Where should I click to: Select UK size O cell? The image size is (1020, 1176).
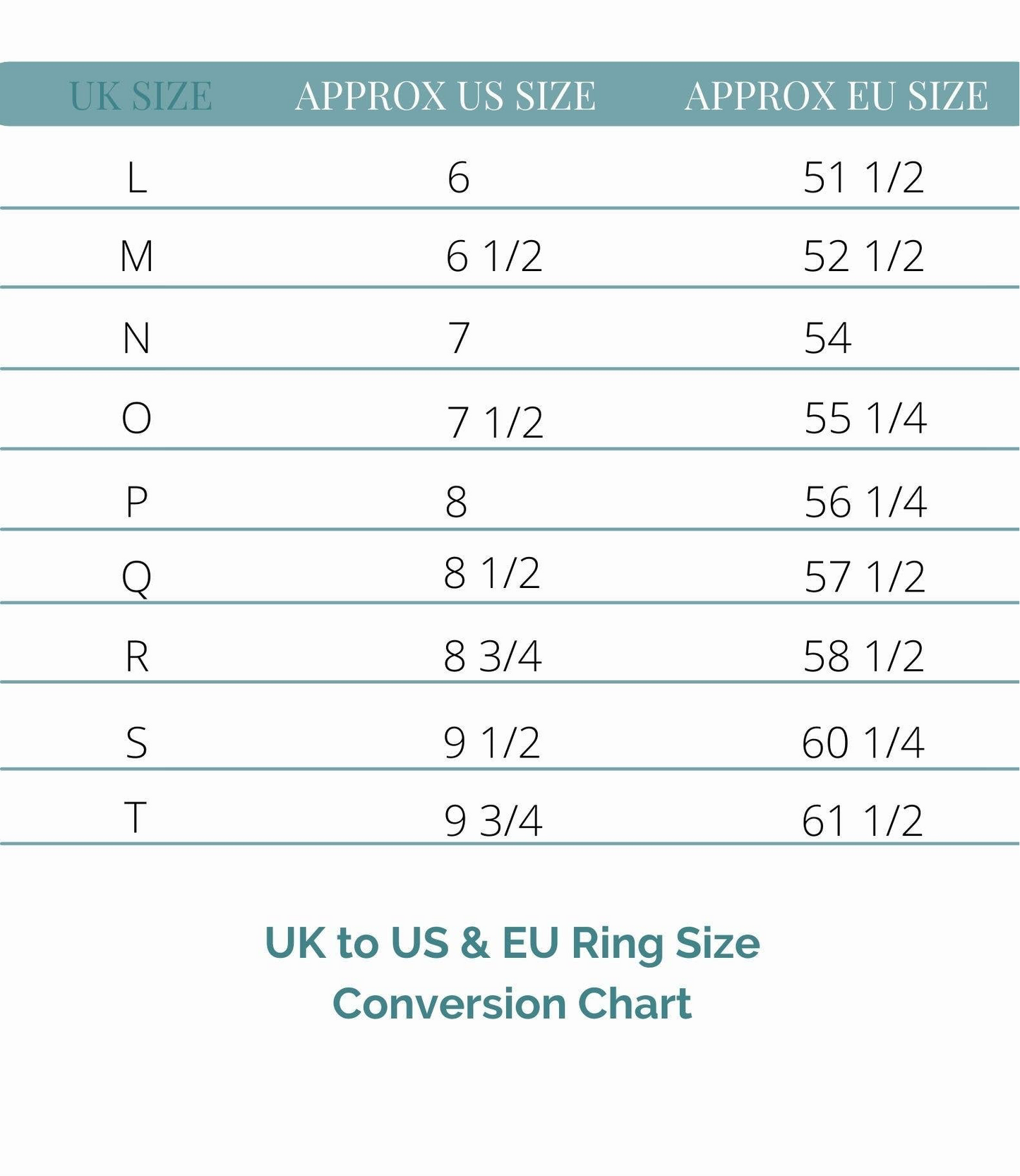pos(137,419)
